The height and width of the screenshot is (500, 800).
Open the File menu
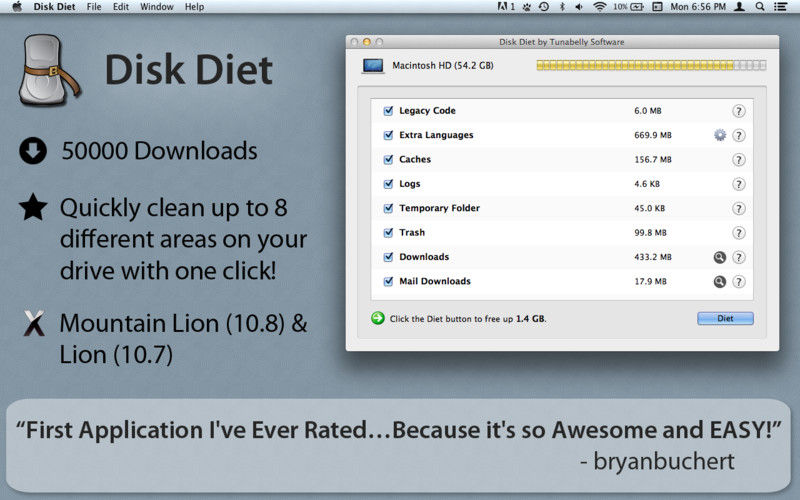(x=94, y=7)
